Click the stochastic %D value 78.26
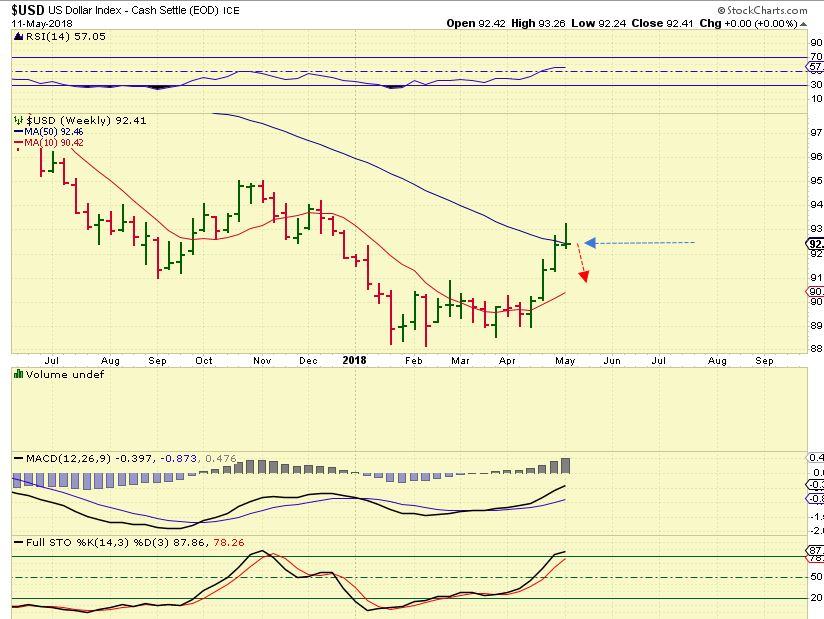This screenshot has height=619, width=824. (x=229, y=542)
